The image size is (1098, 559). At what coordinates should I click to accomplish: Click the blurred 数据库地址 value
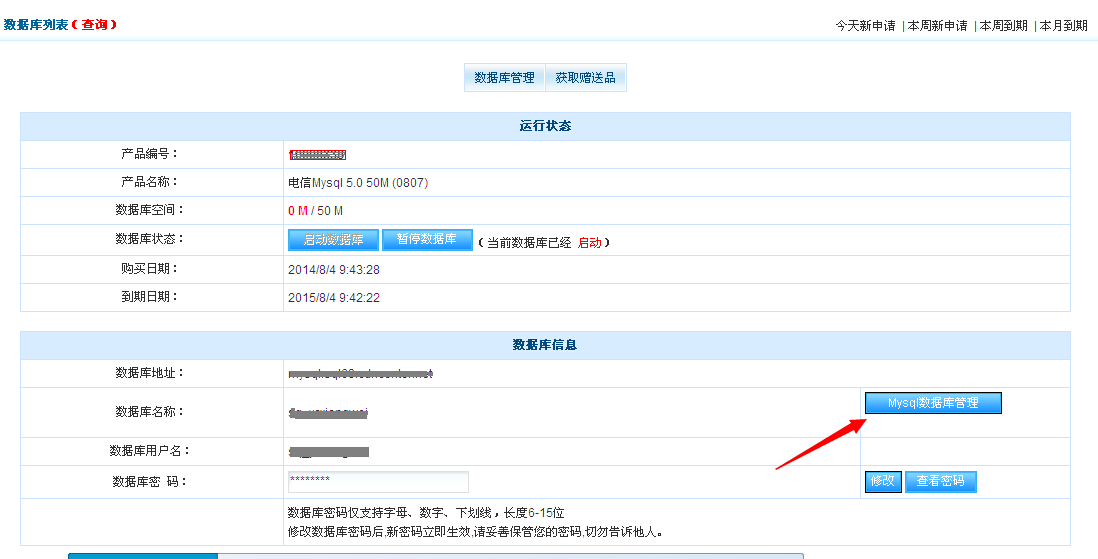[x=360, y=374]
